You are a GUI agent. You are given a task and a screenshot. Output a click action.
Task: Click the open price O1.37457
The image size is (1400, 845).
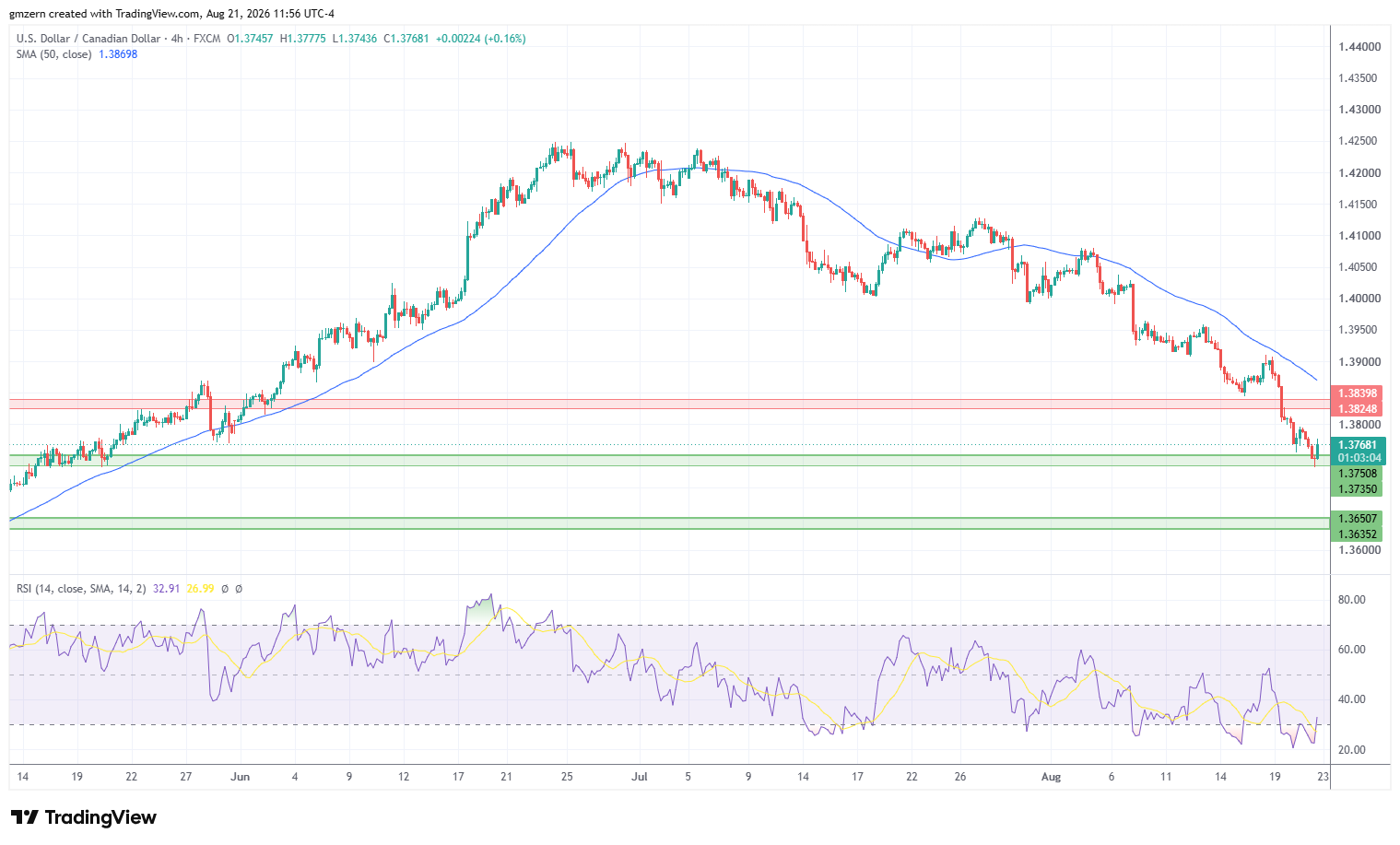[x=250, y=39]
